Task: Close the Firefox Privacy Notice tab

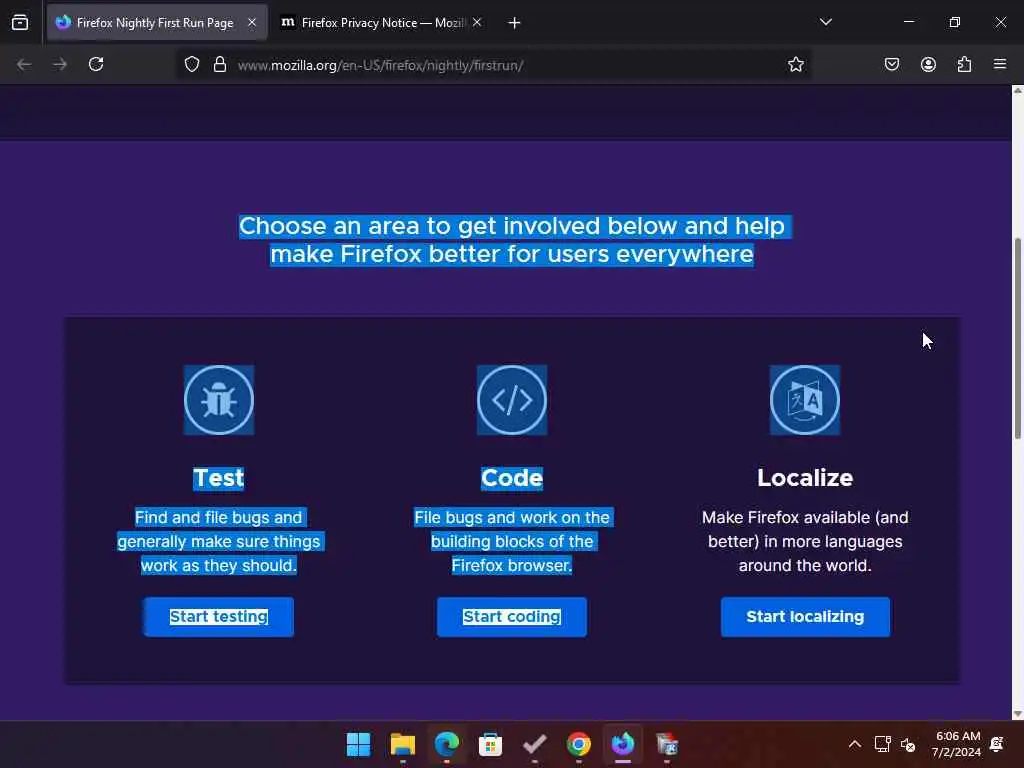Action: (477, 23)
